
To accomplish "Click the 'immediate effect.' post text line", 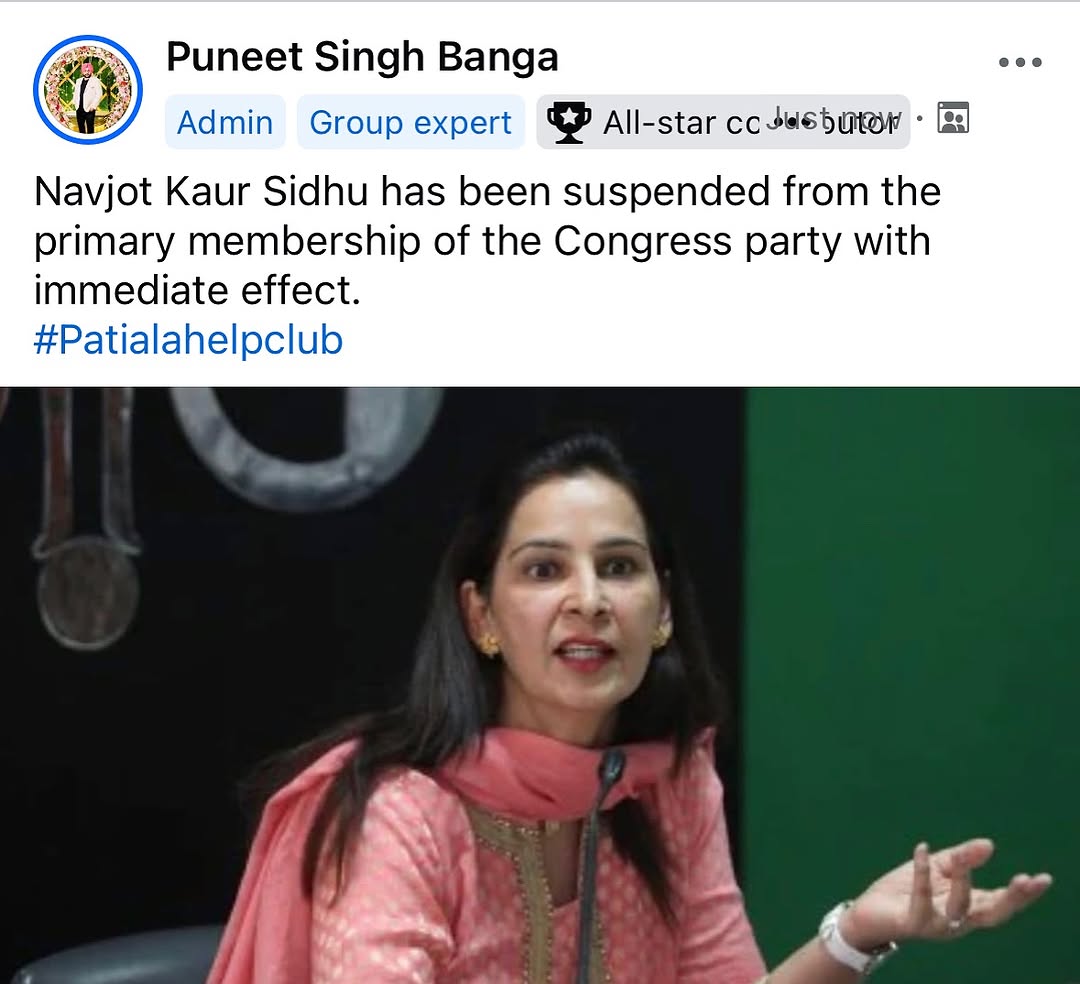I will (x=197, y=291).
